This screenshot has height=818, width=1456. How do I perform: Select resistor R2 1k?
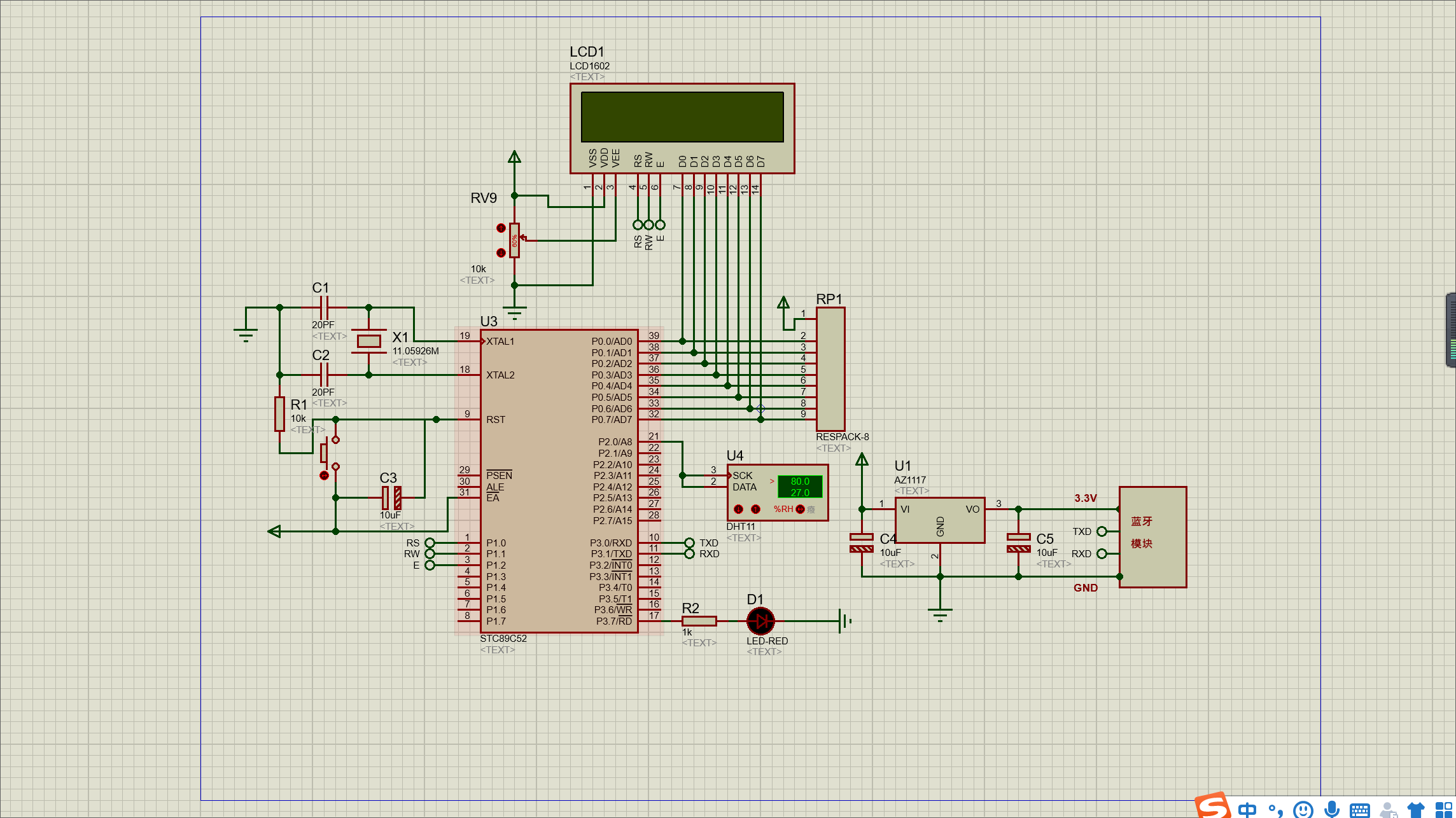[x=699, y=621]
